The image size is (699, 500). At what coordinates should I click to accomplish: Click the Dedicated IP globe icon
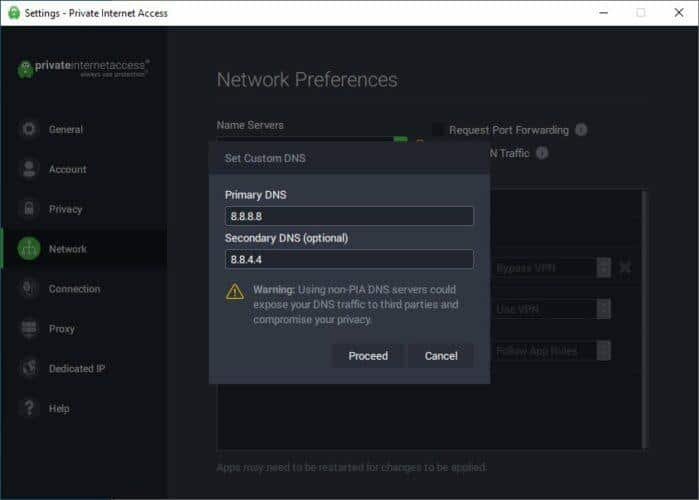(x=29, y=368)
